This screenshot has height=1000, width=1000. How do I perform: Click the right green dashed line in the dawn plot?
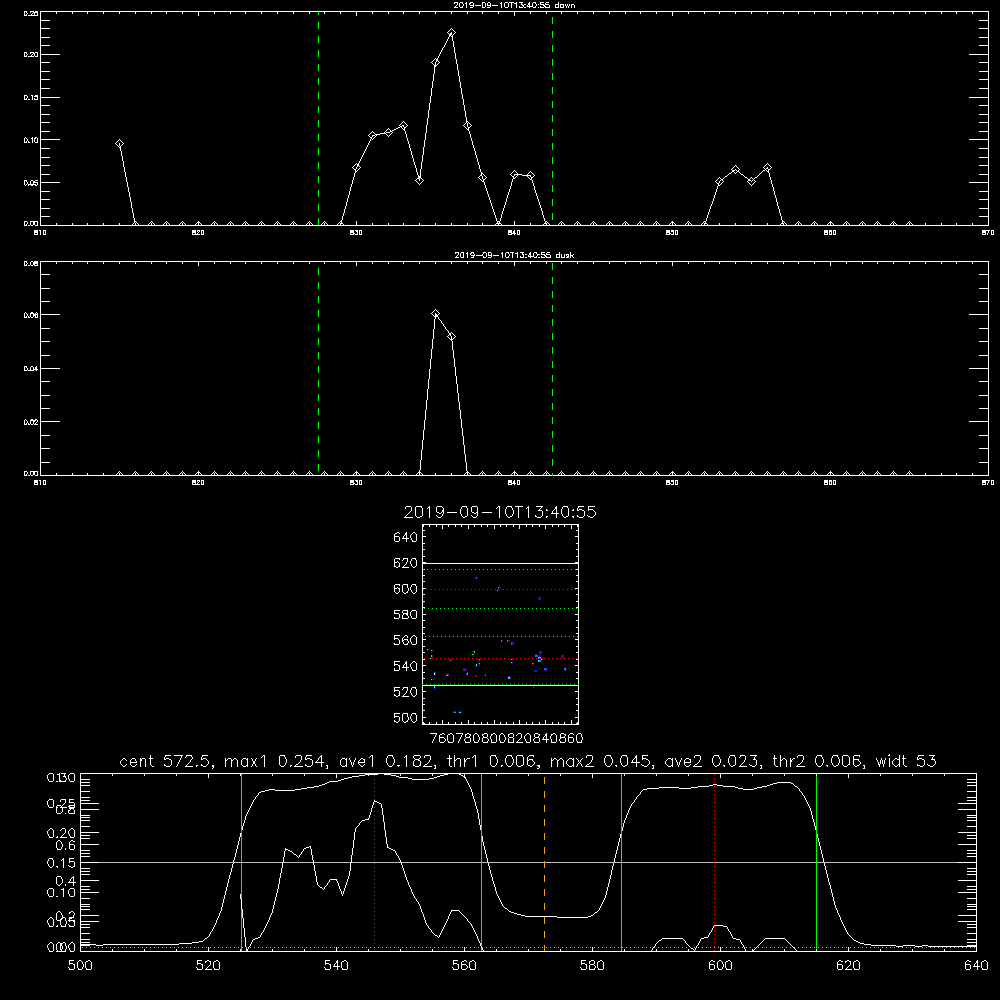tap(552, 118)
